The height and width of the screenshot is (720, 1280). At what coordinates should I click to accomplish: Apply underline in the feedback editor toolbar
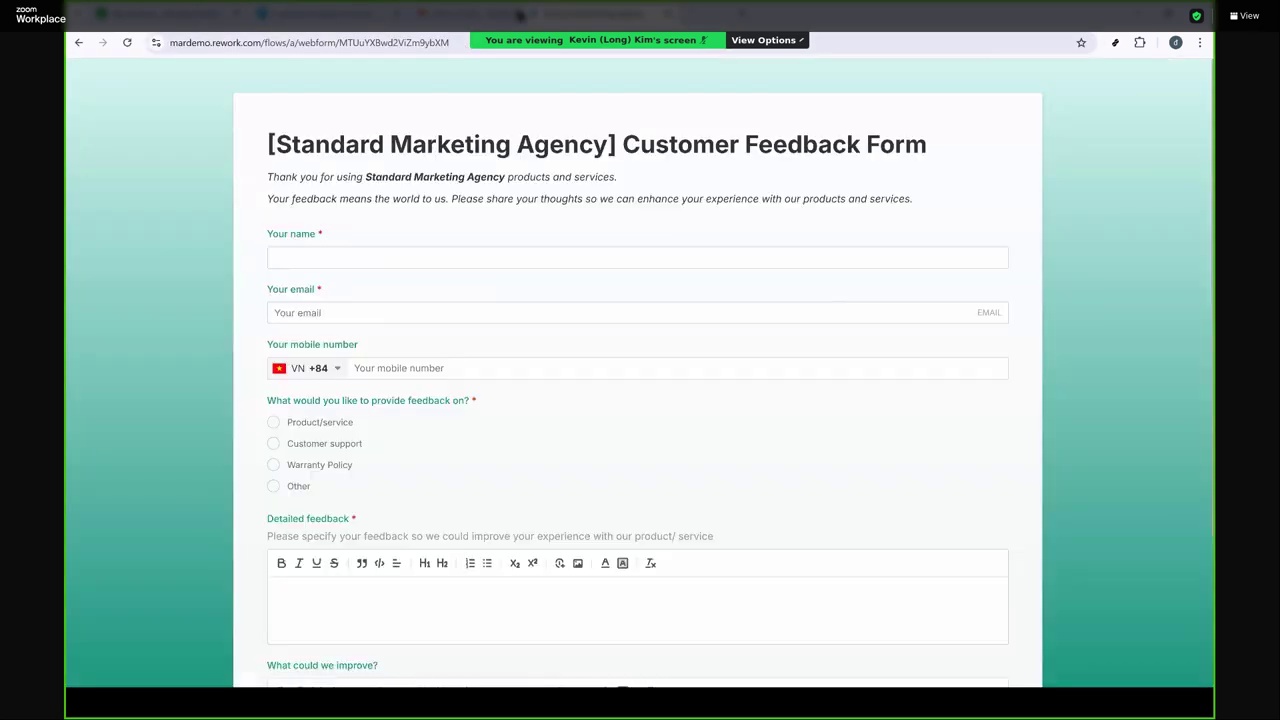click(x=316, y=563)
